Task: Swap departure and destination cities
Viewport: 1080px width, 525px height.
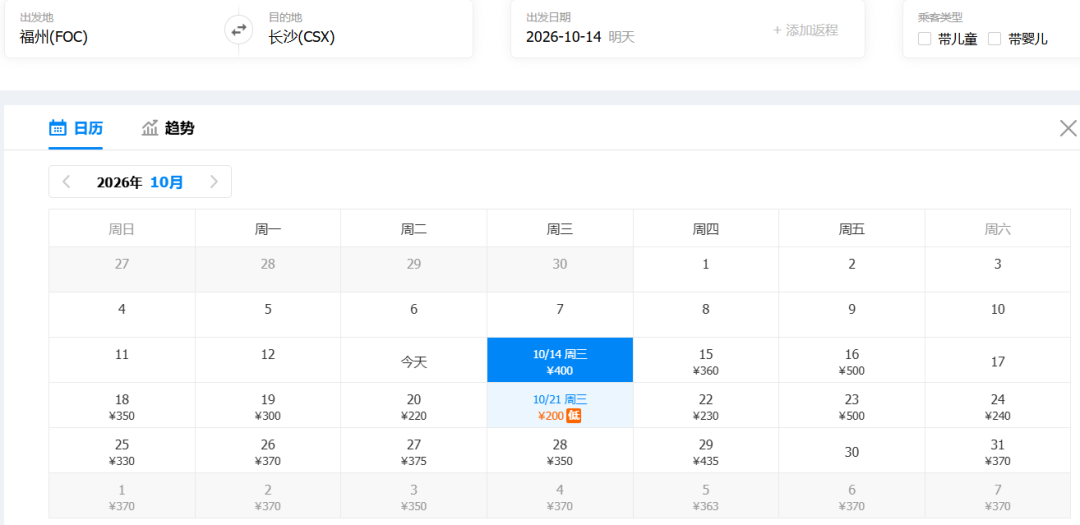Action: click(x=238, y=30)
